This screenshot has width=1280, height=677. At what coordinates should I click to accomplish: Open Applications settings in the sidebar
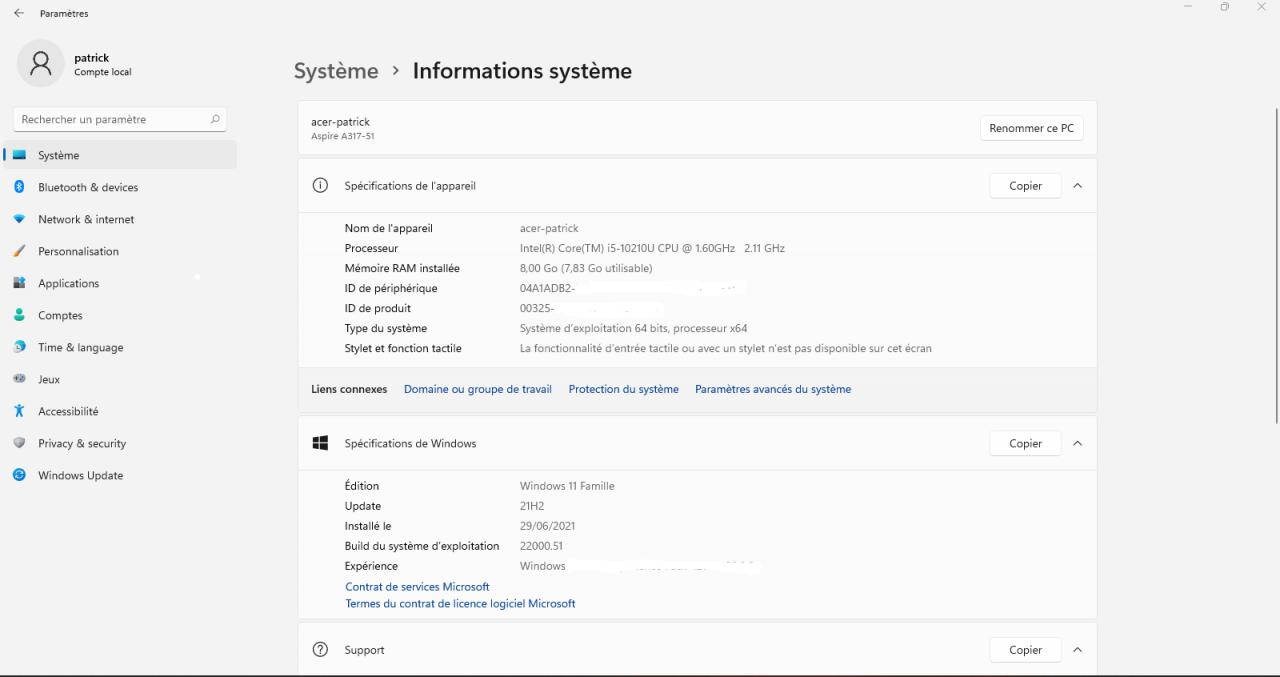[68, 283]
